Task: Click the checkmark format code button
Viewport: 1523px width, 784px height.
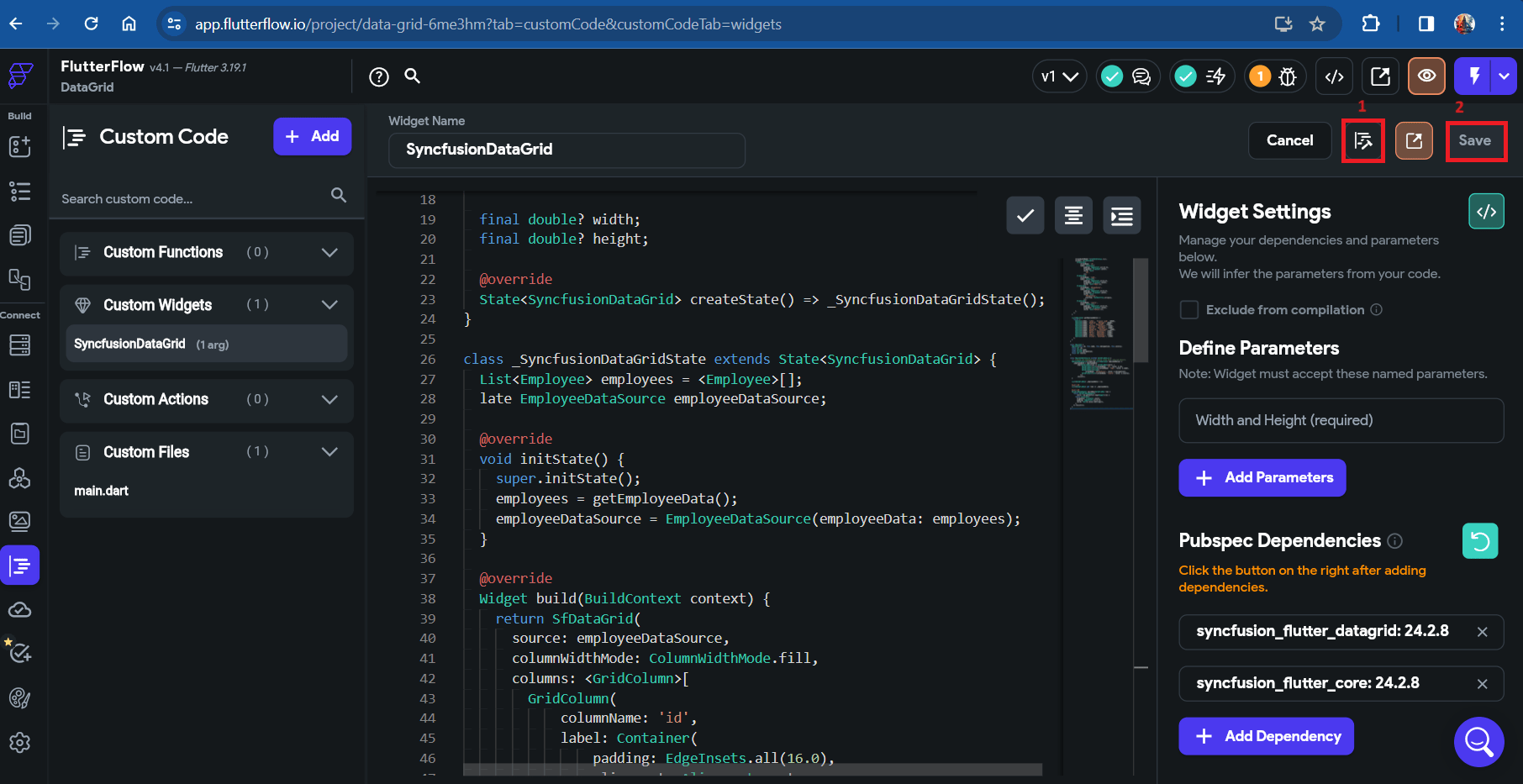Action: [1025, 216]
